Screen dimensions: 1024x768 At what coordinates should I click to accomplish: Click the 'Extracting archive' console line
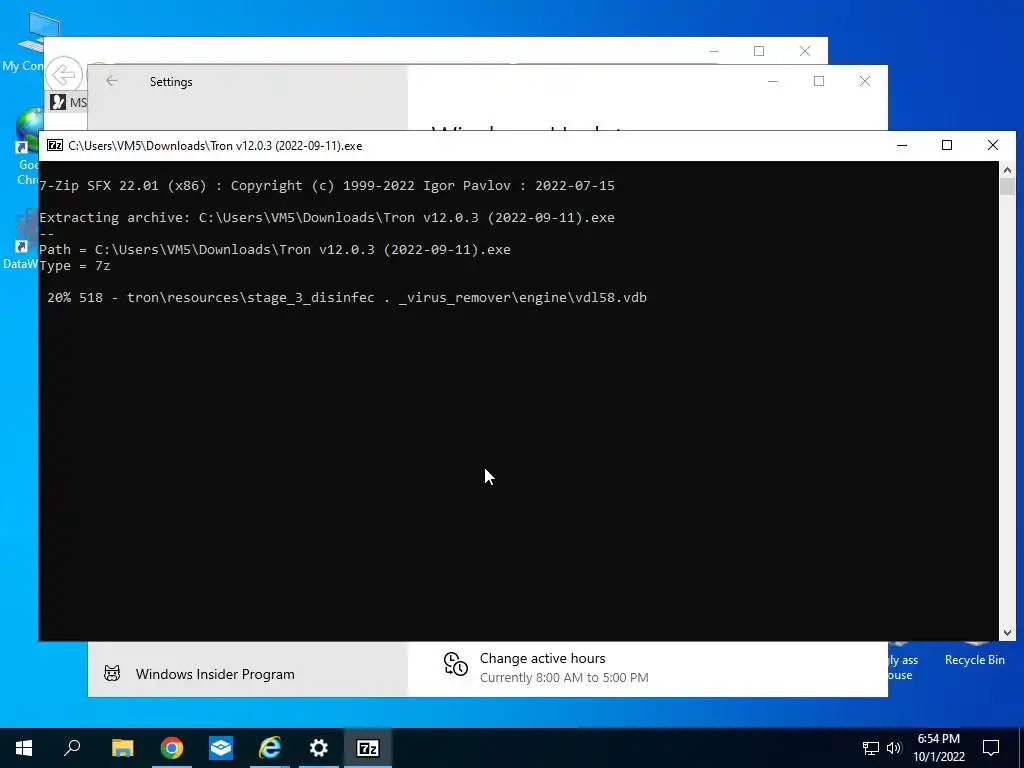pos(327,217)
